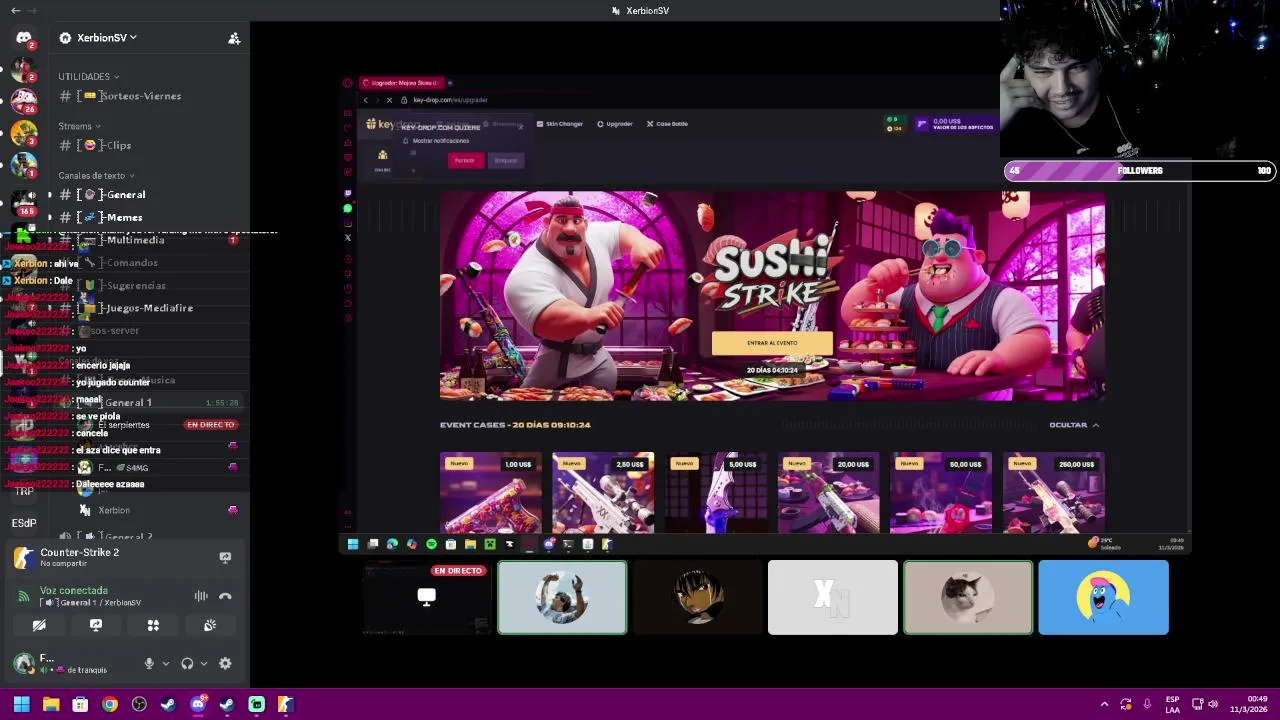Click the Voz conectada status text
The width and height of the screenshot is (1280, 720).
click(x=74, y=590)
